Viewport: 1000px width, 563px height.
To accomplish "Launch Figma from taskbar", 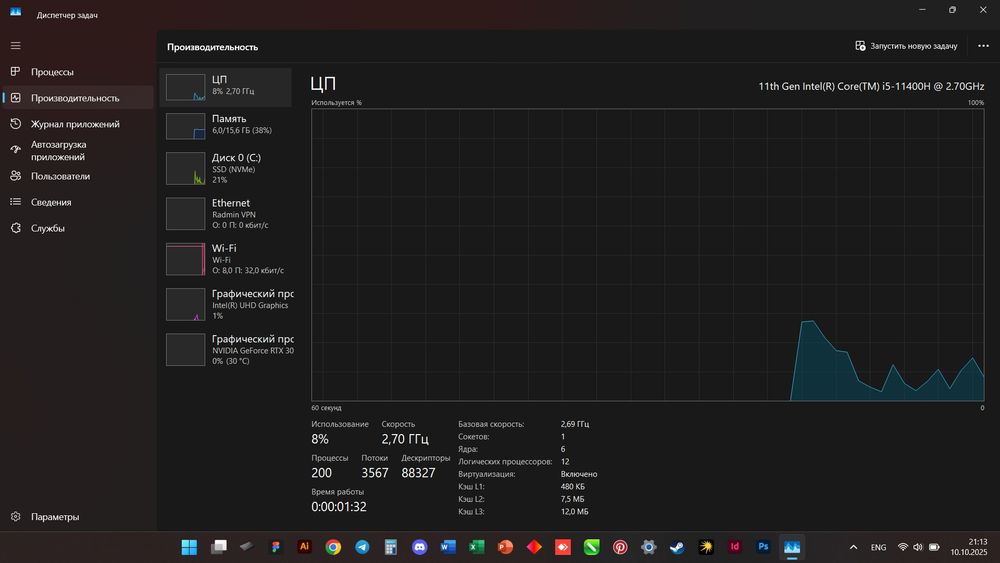I will coord(276,547).
